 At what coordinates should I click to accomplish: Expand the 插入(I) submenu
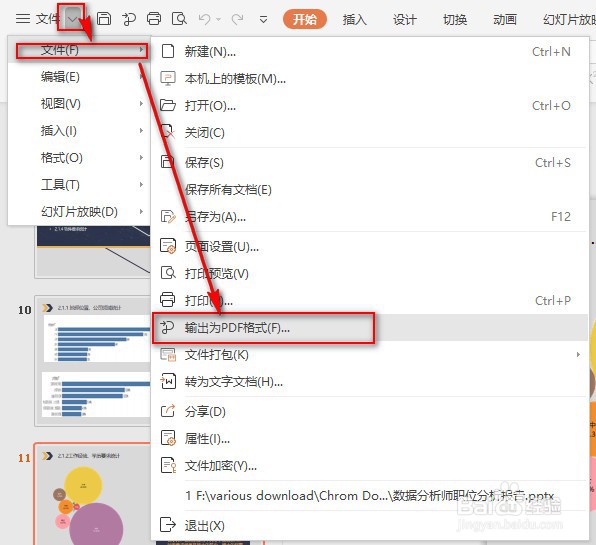point(78,131)
